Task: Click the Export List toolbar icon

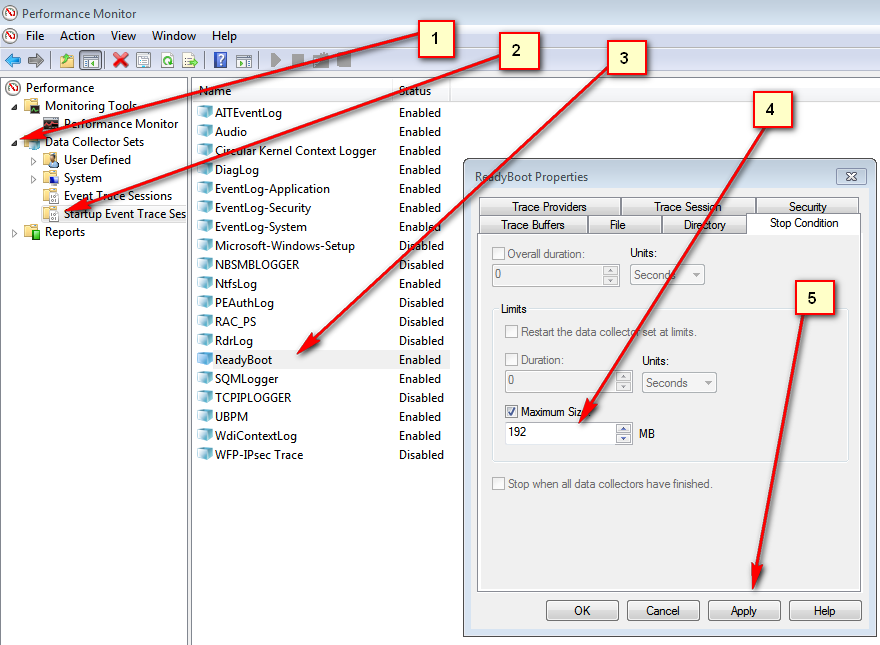Action: 190,60
